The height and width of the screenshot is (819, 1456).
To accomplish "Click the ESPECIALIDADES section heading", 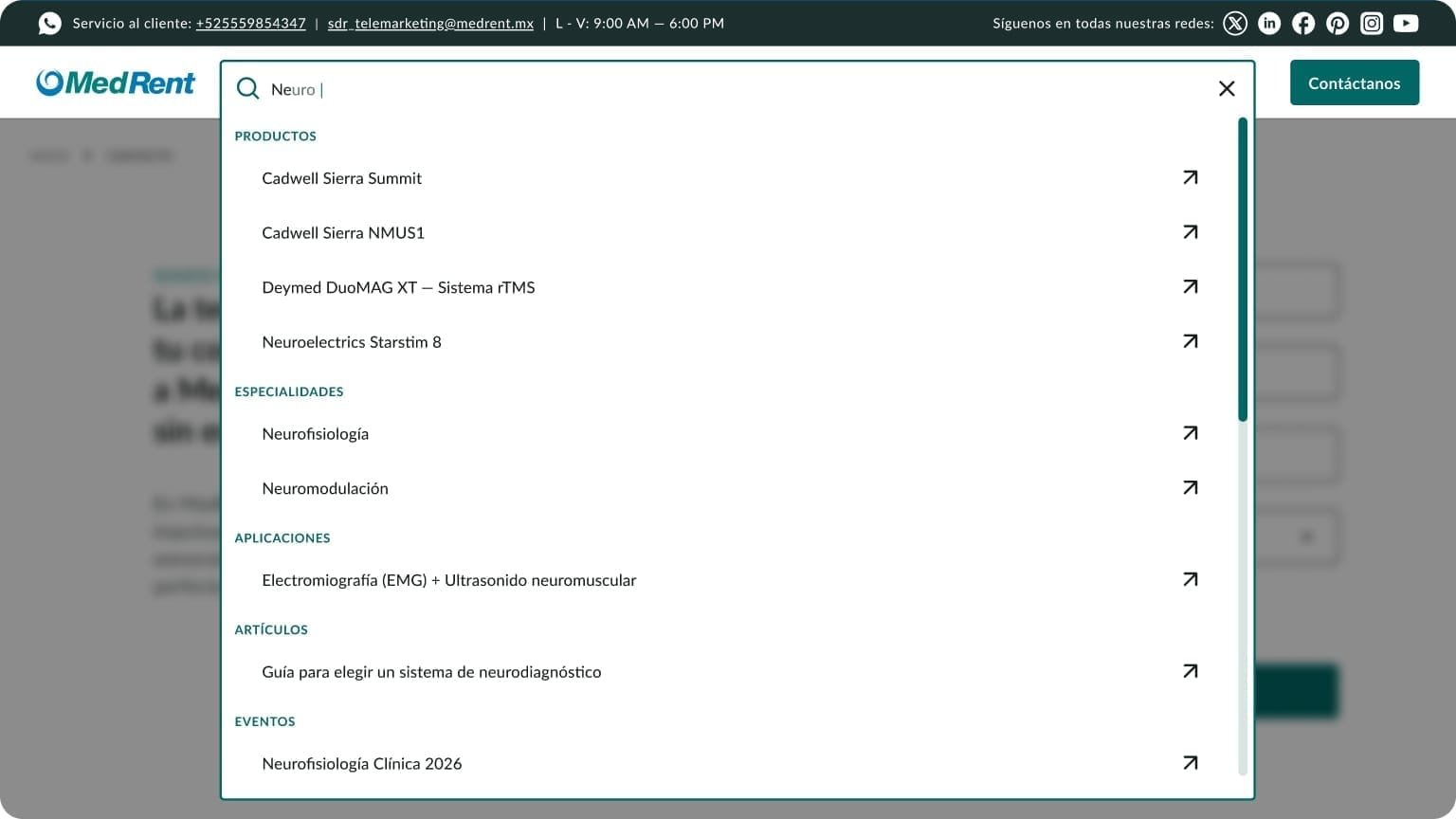I will click(289, 391).
